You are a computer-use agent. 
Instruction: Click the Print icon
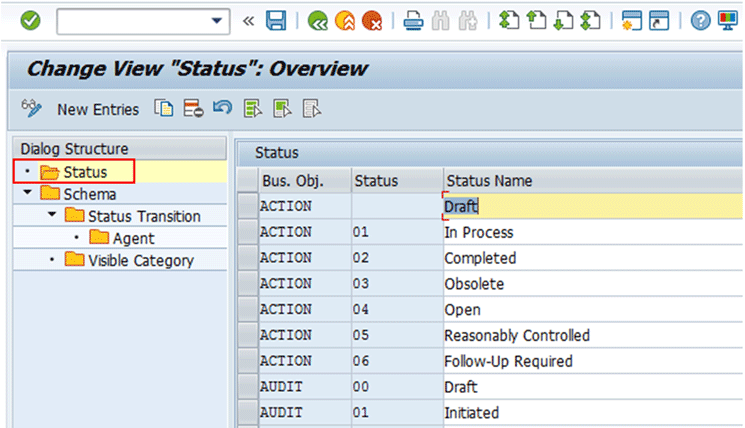coord(412,20)
